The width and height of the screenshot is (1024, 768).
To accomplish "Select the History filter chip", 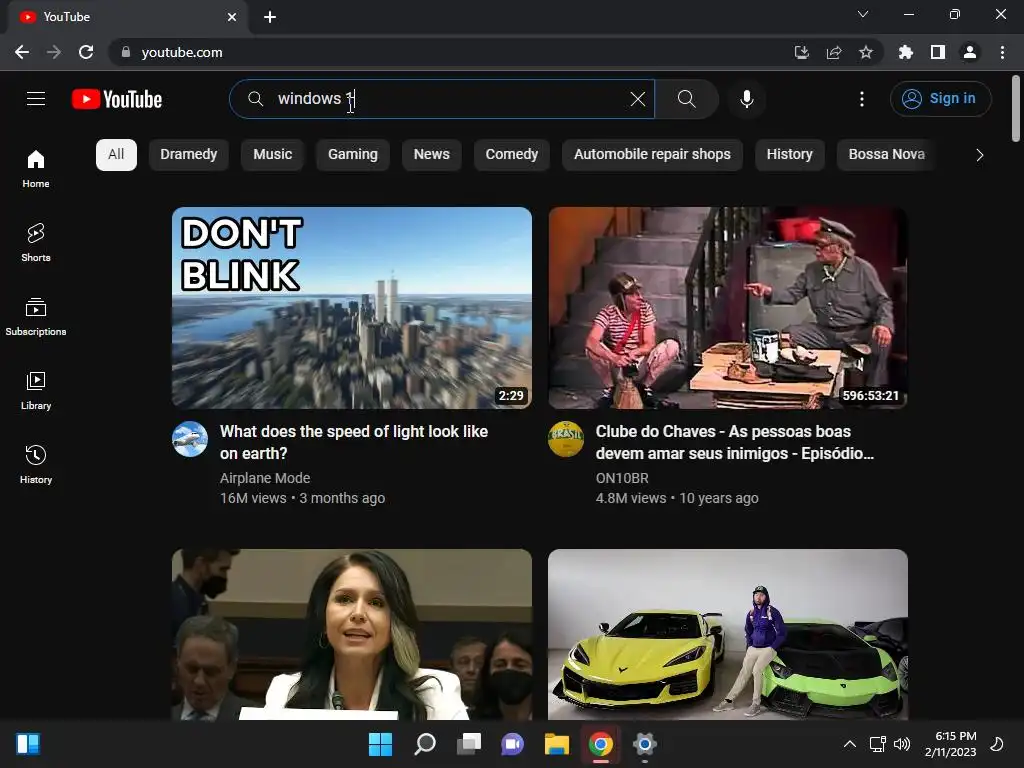I will click(790, 155).
